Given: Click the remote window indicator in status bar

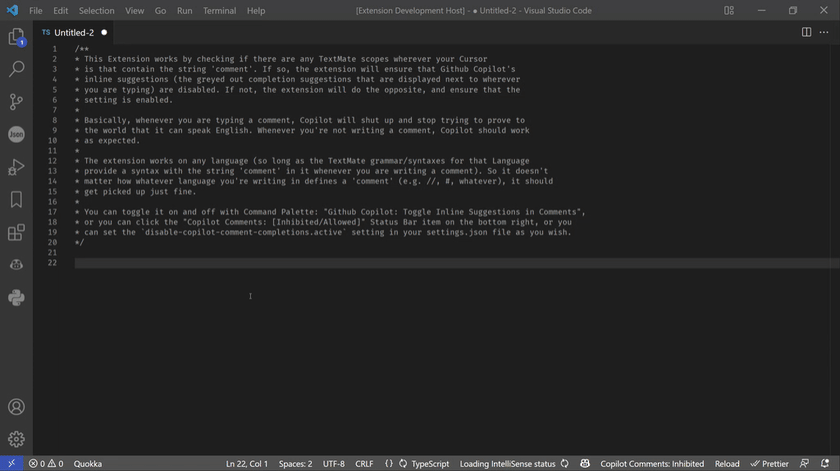Looking at the screenshot, I should tap(11, 463).
